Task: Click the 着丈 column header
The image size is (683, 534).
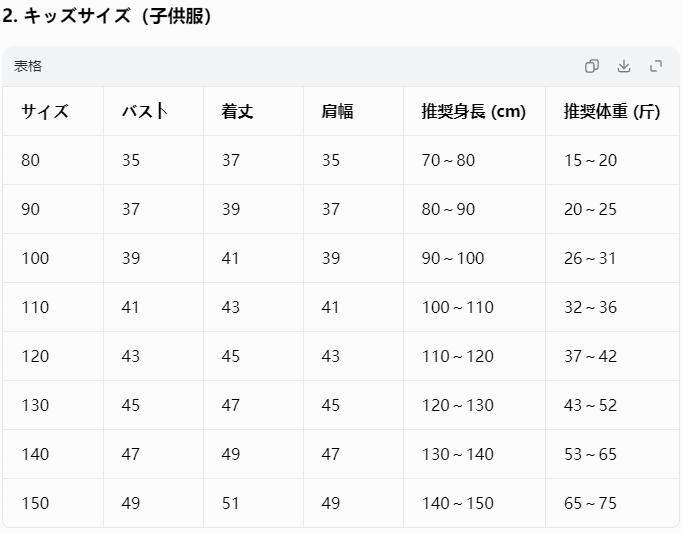Action: [x=237, y=112]
